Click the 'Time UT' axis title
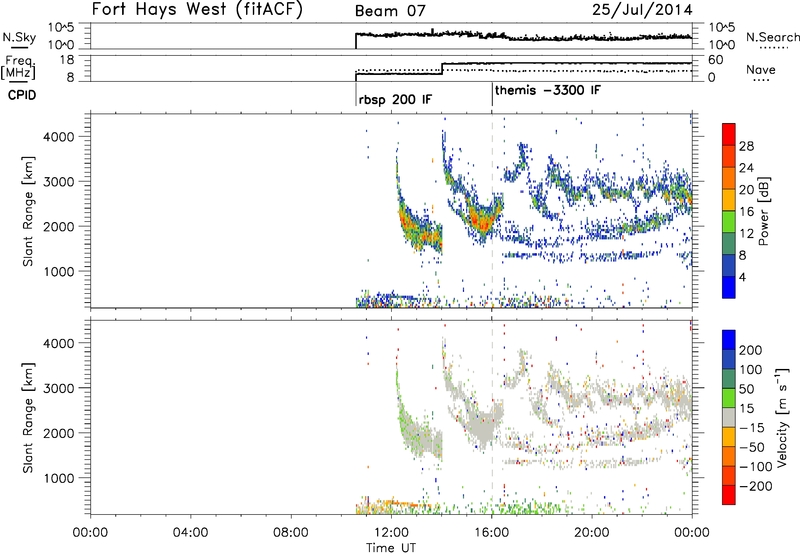 click(391, 548)
